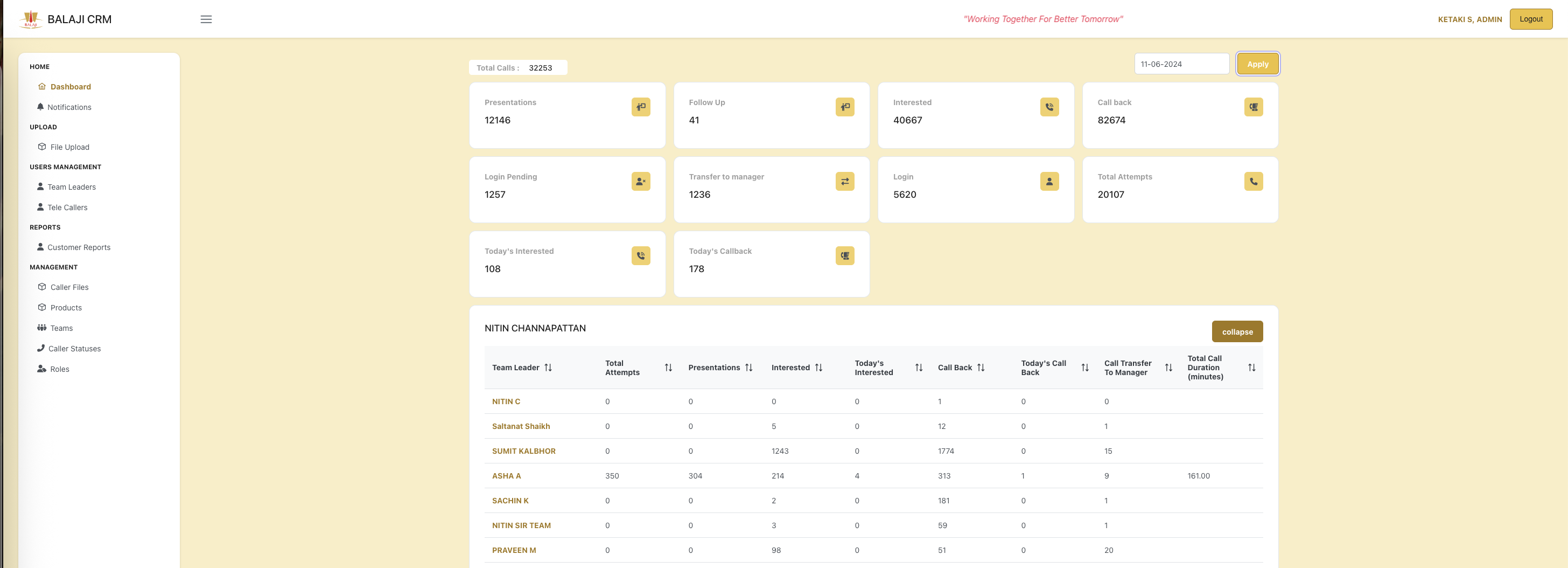Viewport: 1568px width, 568px height.
Task: Collapse the NITIN CHANNAPATTAN table
Action: pyautogui.click(x=1237, y=331)
